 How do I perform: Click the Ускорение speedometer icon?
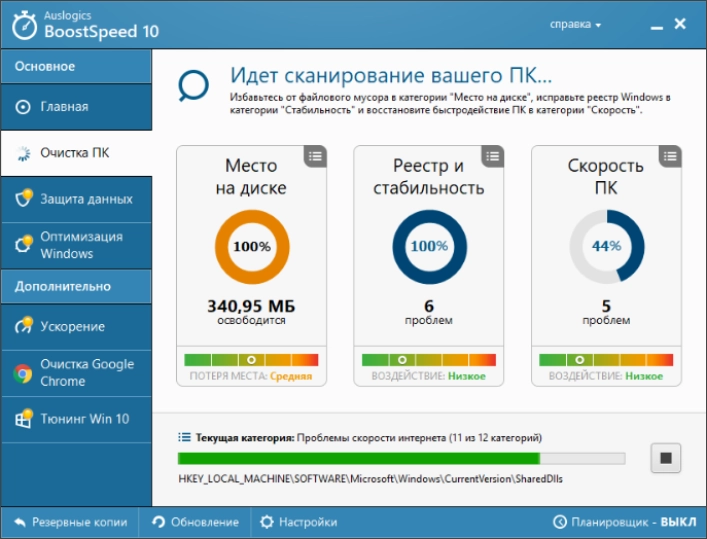pyautogui.click(x=23, y=325)
